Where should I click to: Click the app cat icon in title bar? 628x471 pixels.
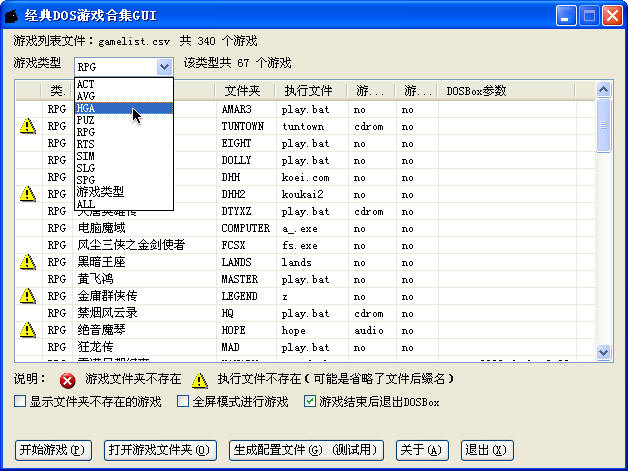(12, 16)
